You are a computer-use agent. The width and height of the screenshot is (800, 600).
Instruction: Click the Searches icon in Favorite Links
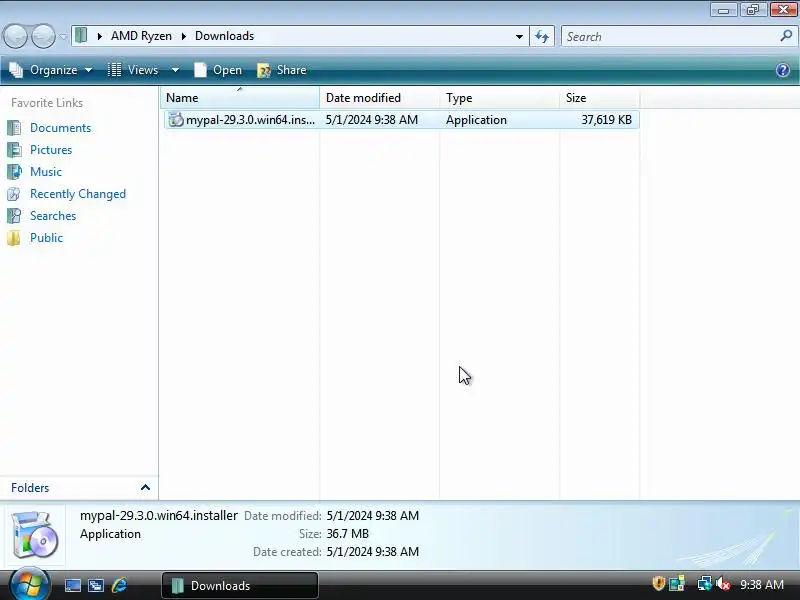click(14, 216)
